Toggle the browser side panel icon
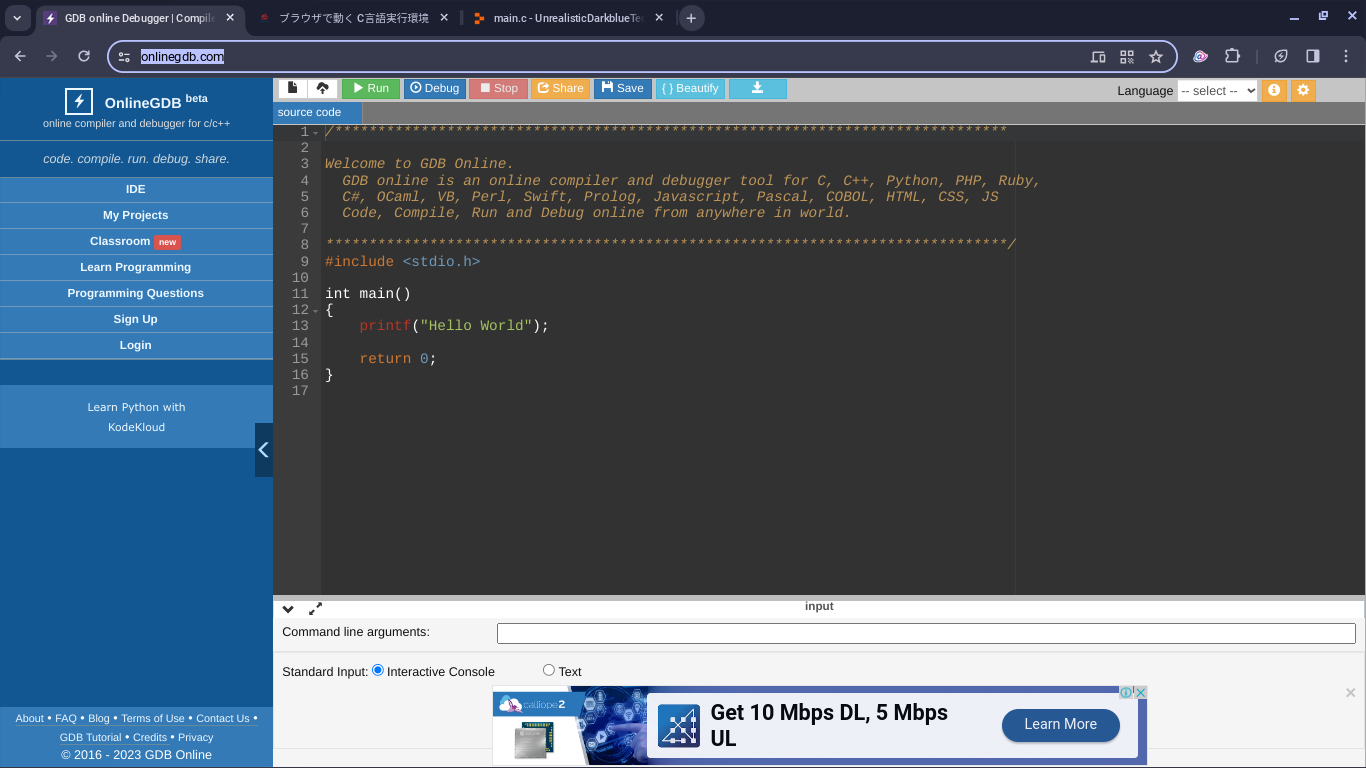Image resolution: width=1366 pixels, height=768 pixels. click(x=1313, y=56)
